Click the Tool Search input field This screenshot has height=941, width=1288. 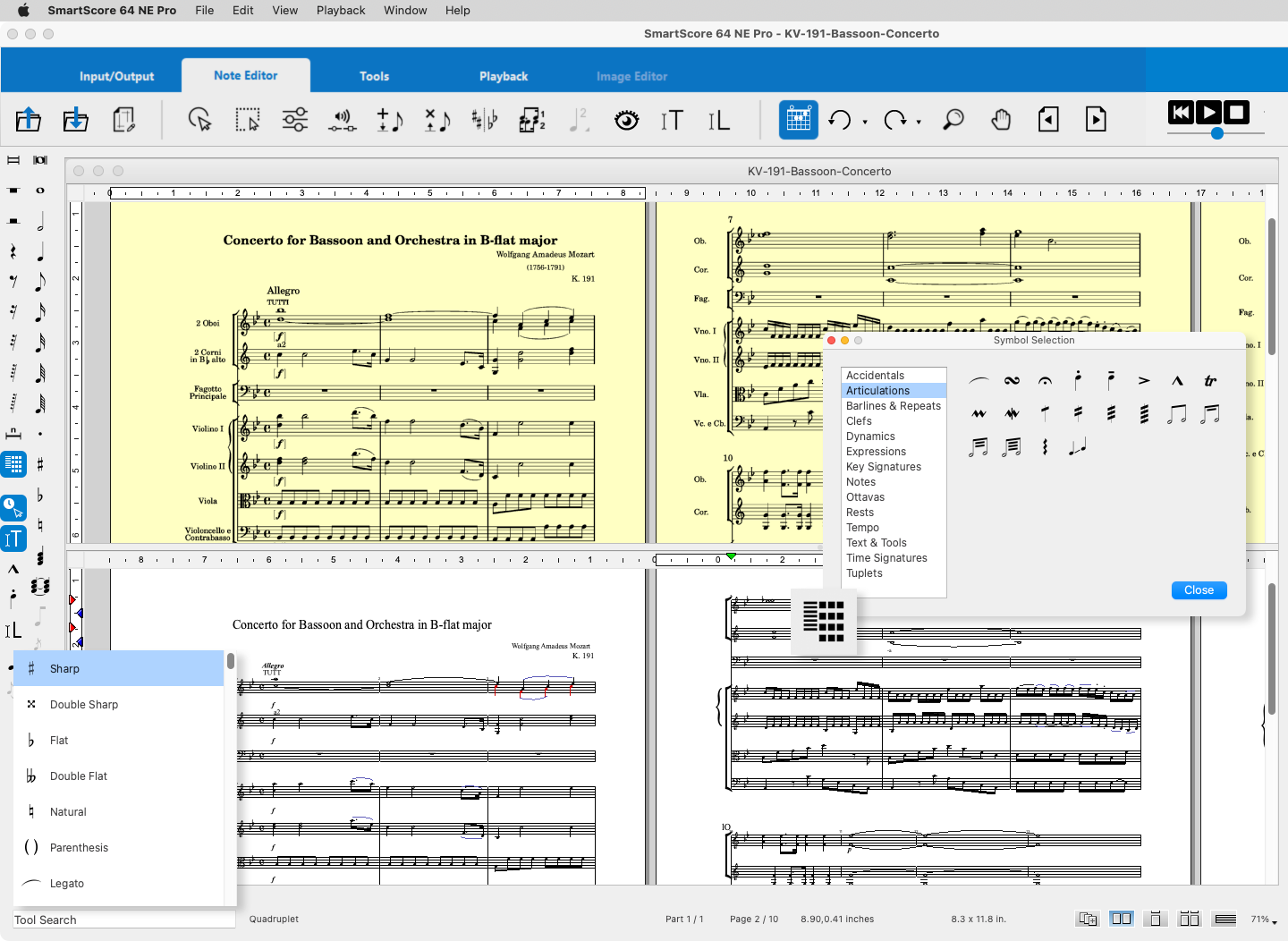[124, 920]
